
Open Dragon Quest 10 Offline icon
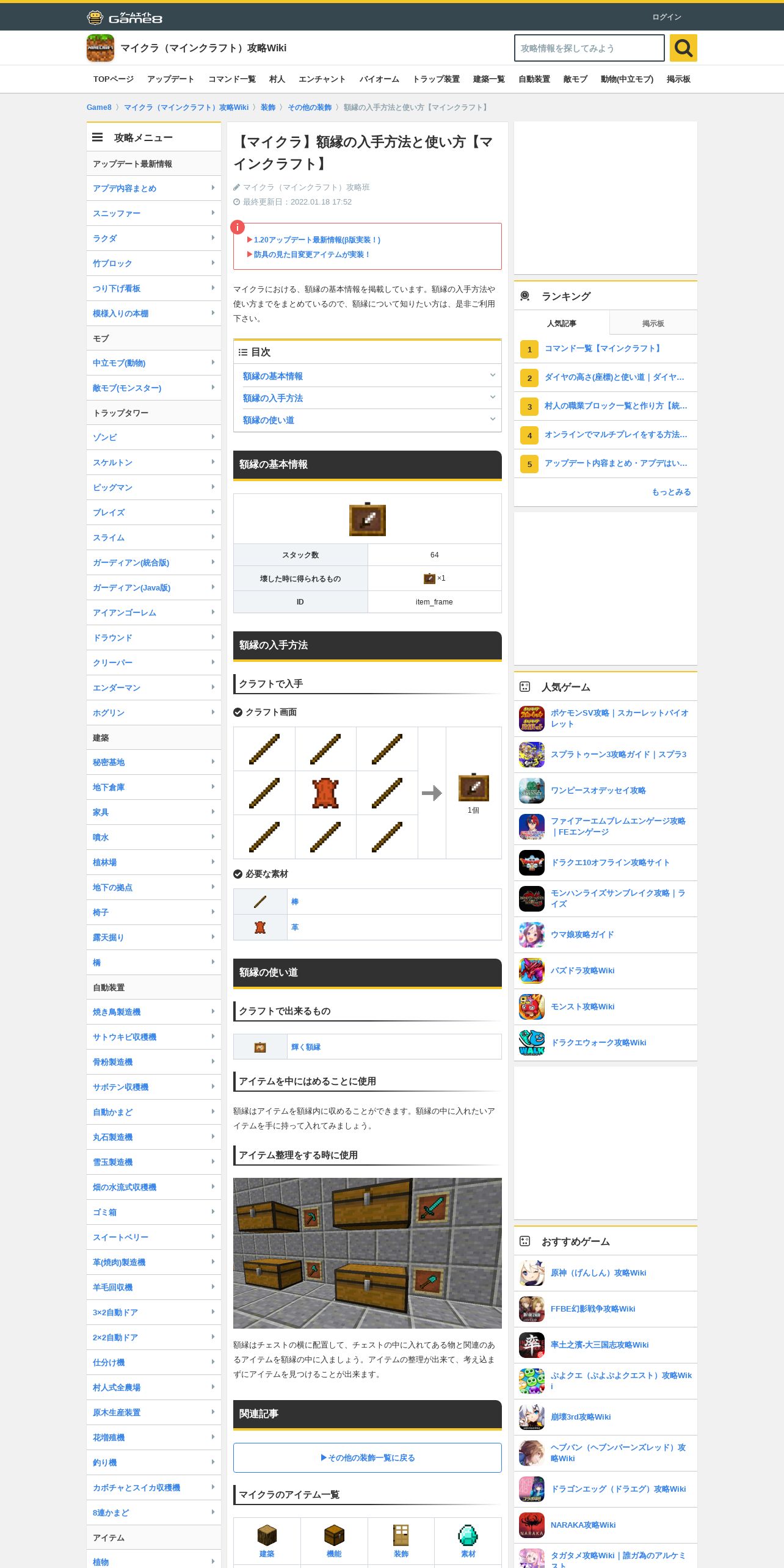point(532,863)
